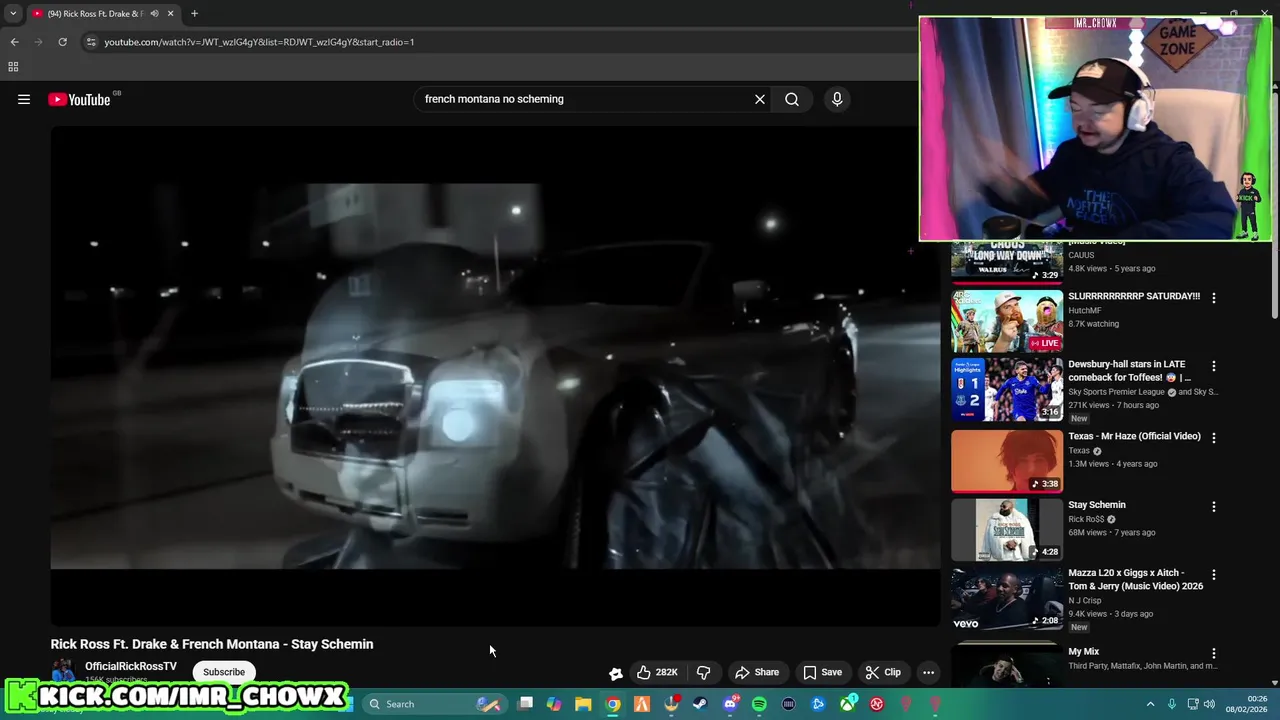Open OfficialRickRossTV channel name link
The width and height of the screenshot is (1280, 720).
coord(131,666)
